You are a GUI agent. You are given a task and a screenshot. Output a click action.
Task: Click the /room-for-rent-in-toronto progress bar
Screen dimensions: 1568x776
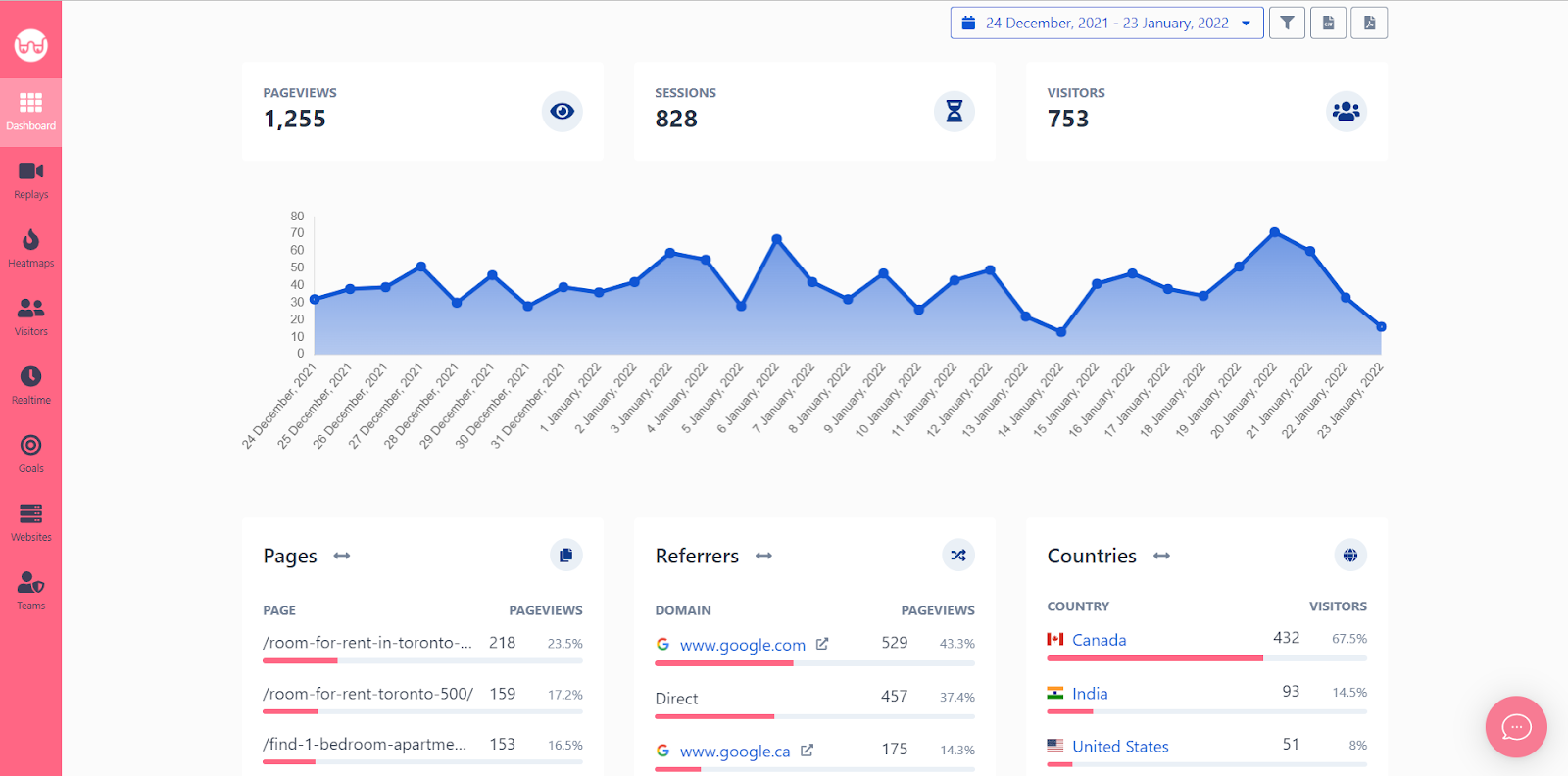(422, 661)
